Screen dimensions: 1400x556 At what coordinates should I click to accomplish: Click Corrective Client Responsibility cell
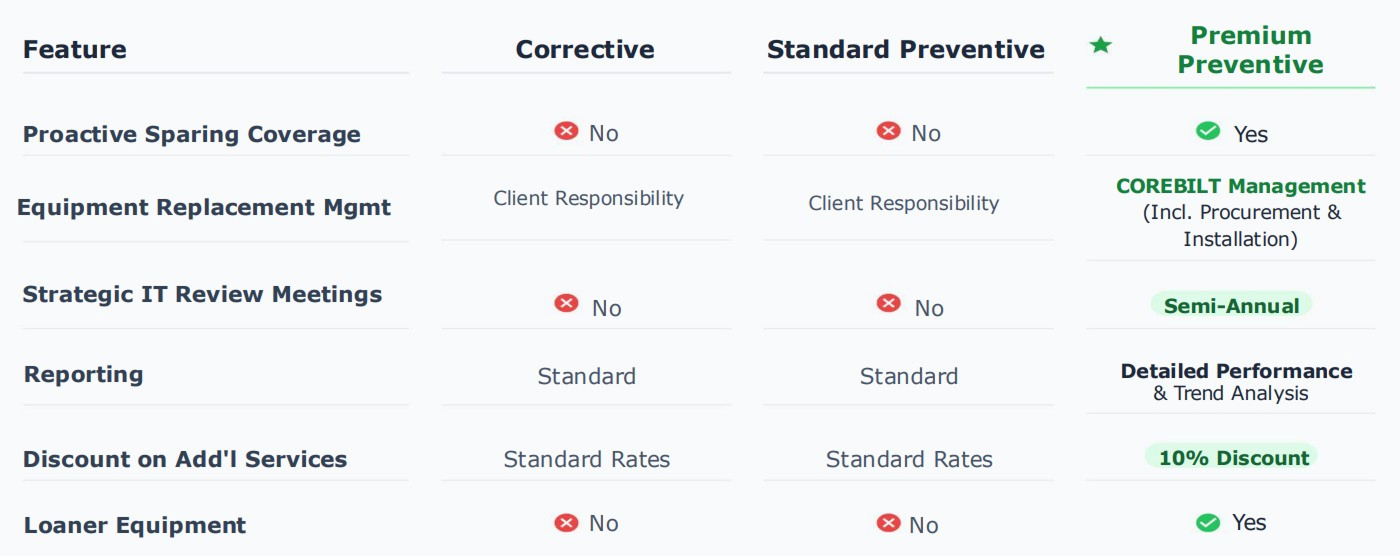[588, 198]
